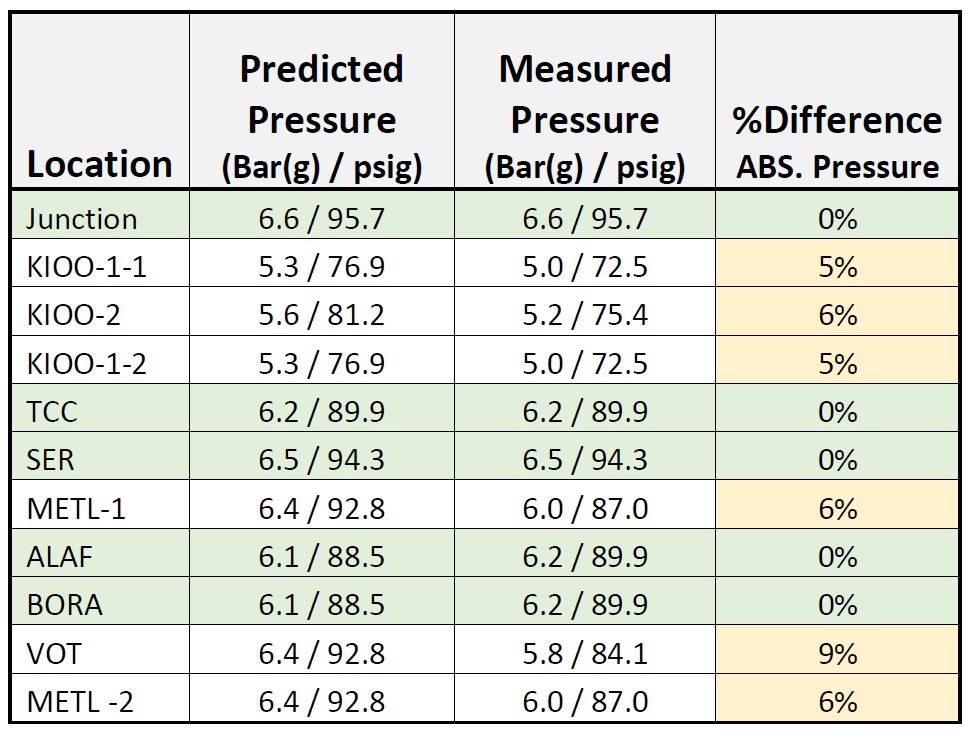Select the Predicted Pressure header cell

322,118
